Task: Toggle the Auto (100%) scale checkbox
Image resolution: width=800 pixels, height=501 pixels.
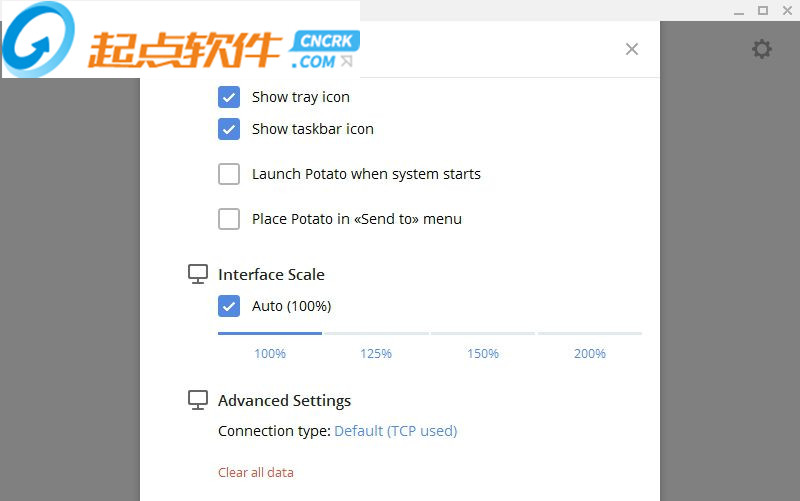Action: tap(229, 306)
